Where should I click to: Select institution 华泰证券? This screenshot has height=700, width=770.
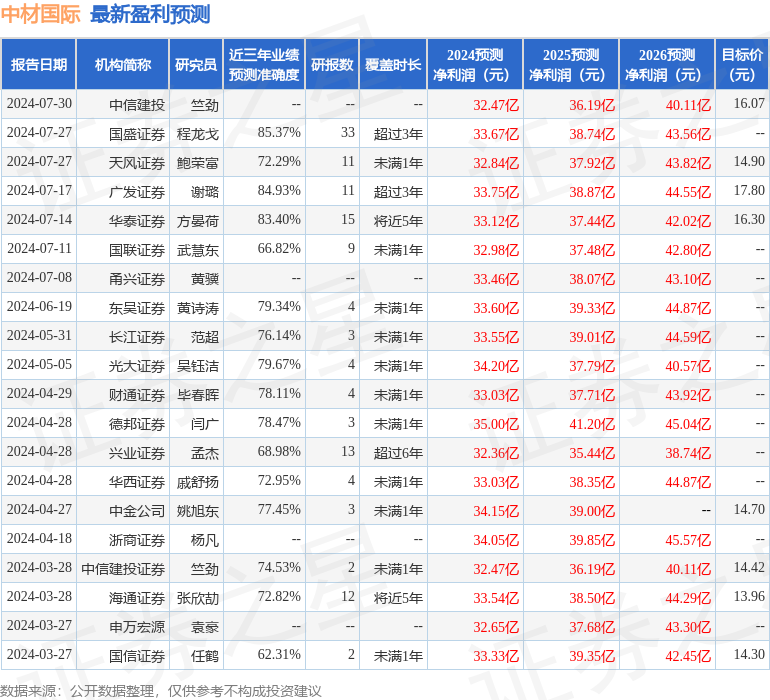pos(137,221)
